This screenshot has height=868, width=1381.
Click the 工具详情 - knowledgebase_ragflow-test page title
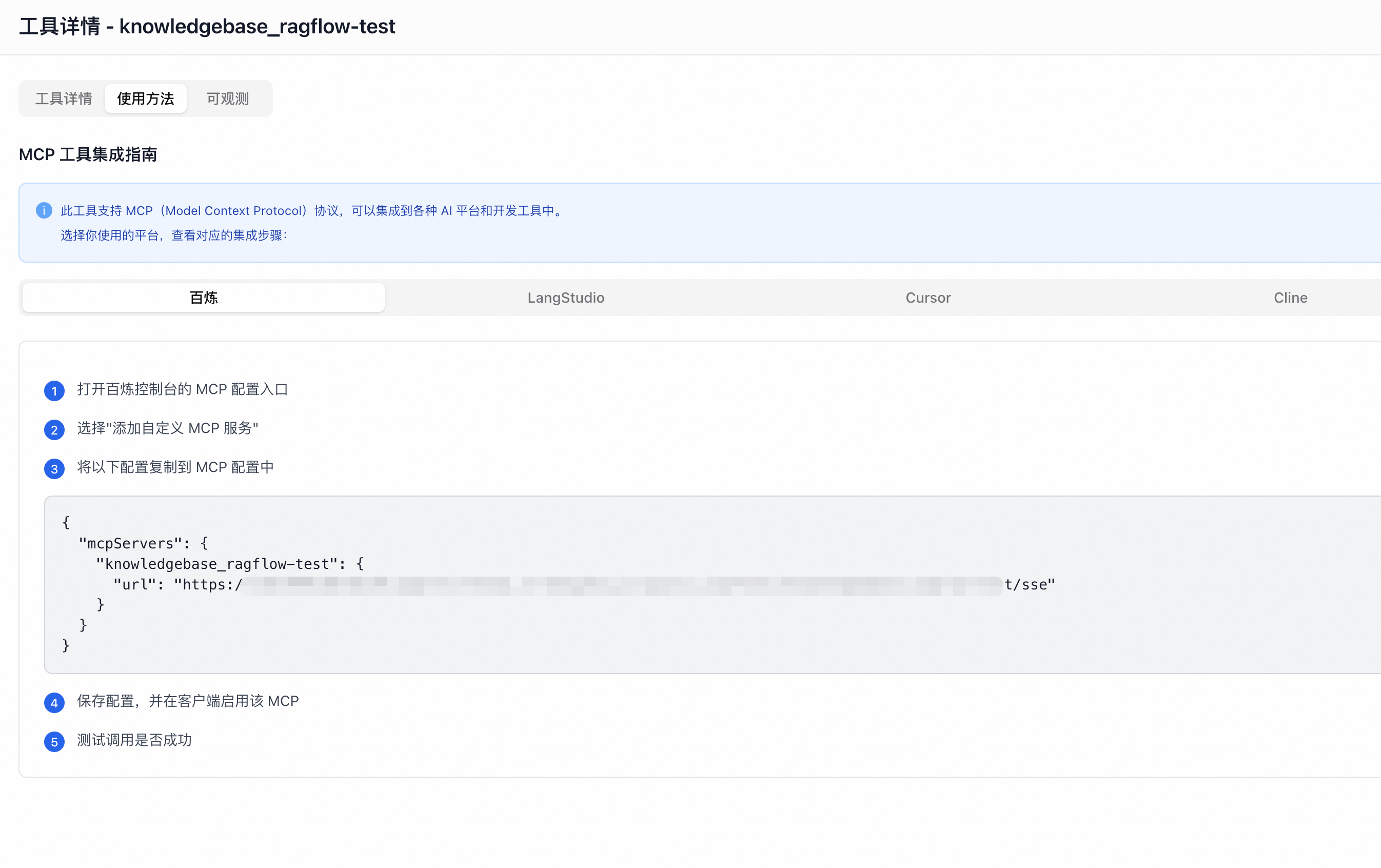pos(207,26)
